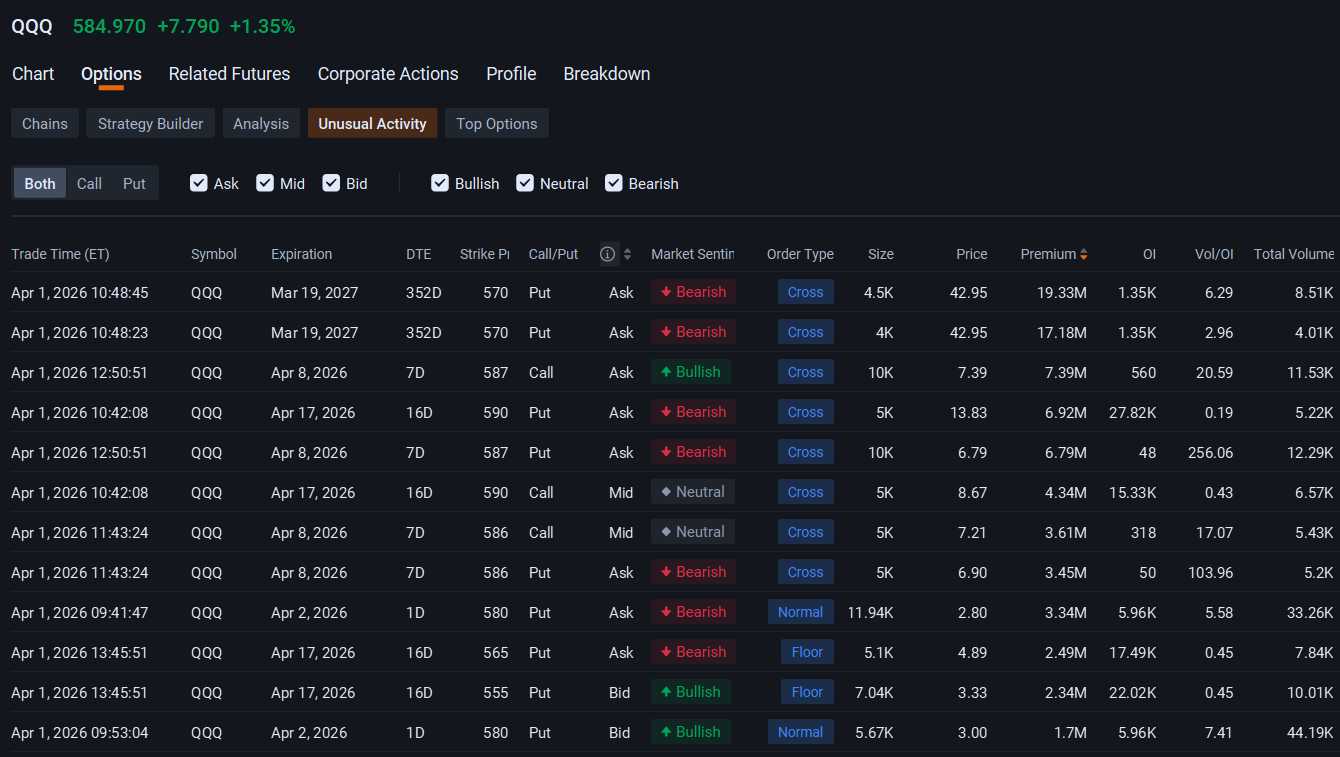1340x757 pixels.
Task: Click the 2.49M premium value
Action: (x=1066, y=652)
